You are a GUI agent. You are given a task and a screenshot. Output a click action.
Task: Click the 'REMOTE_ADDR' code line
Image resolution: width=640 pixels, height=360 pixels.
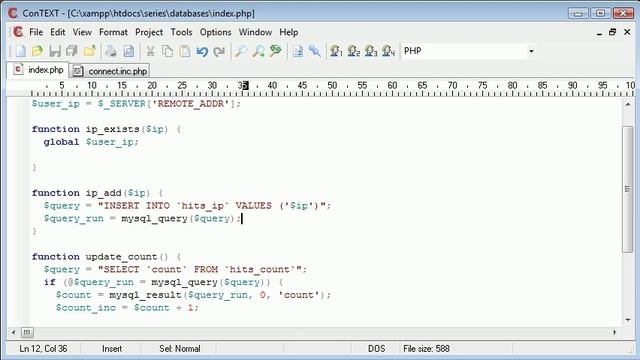point(136,104)
